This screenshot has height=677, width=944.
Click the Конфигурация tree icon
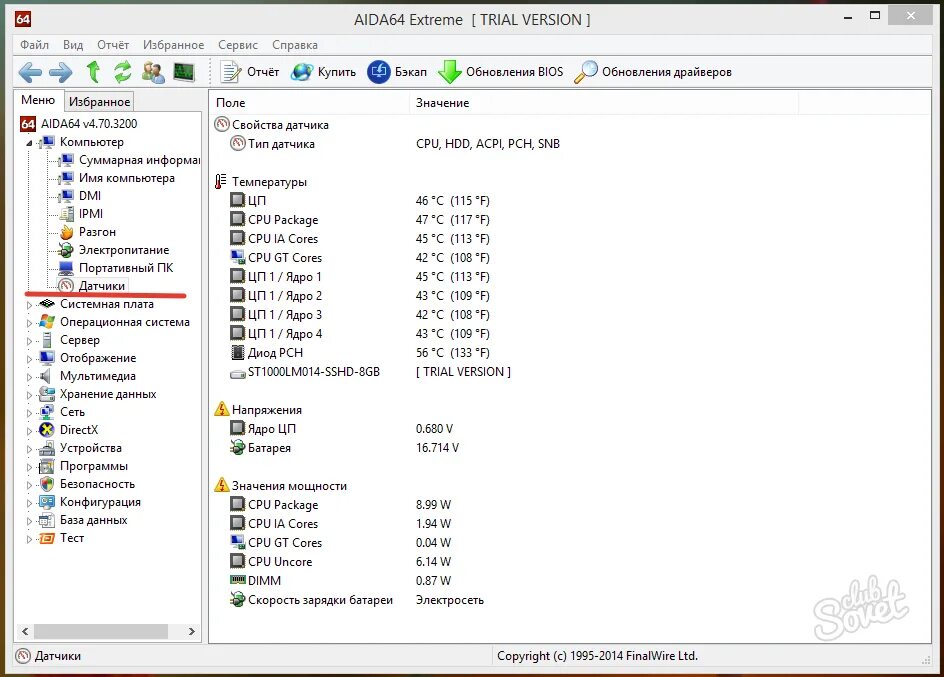pos(46,502)
